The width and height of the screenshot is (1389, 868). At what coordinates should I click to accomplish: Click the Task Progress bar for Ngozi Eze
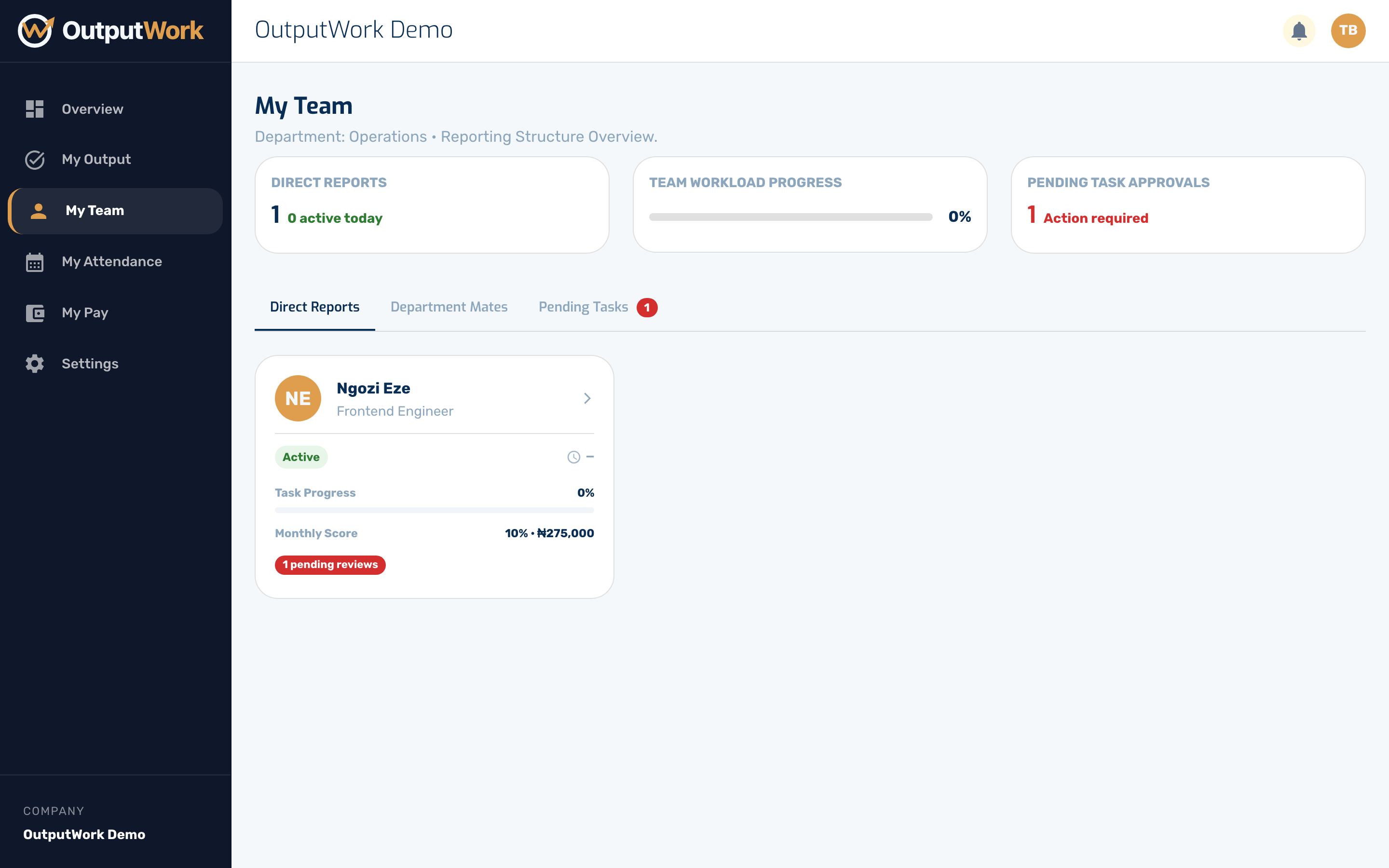click(x=434, y=510)
